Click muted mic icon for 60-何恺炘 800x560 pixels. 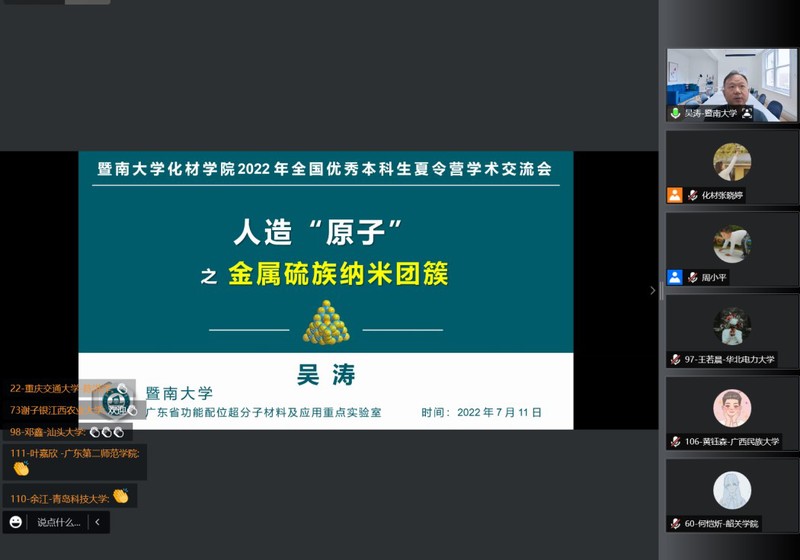point(676,524)
